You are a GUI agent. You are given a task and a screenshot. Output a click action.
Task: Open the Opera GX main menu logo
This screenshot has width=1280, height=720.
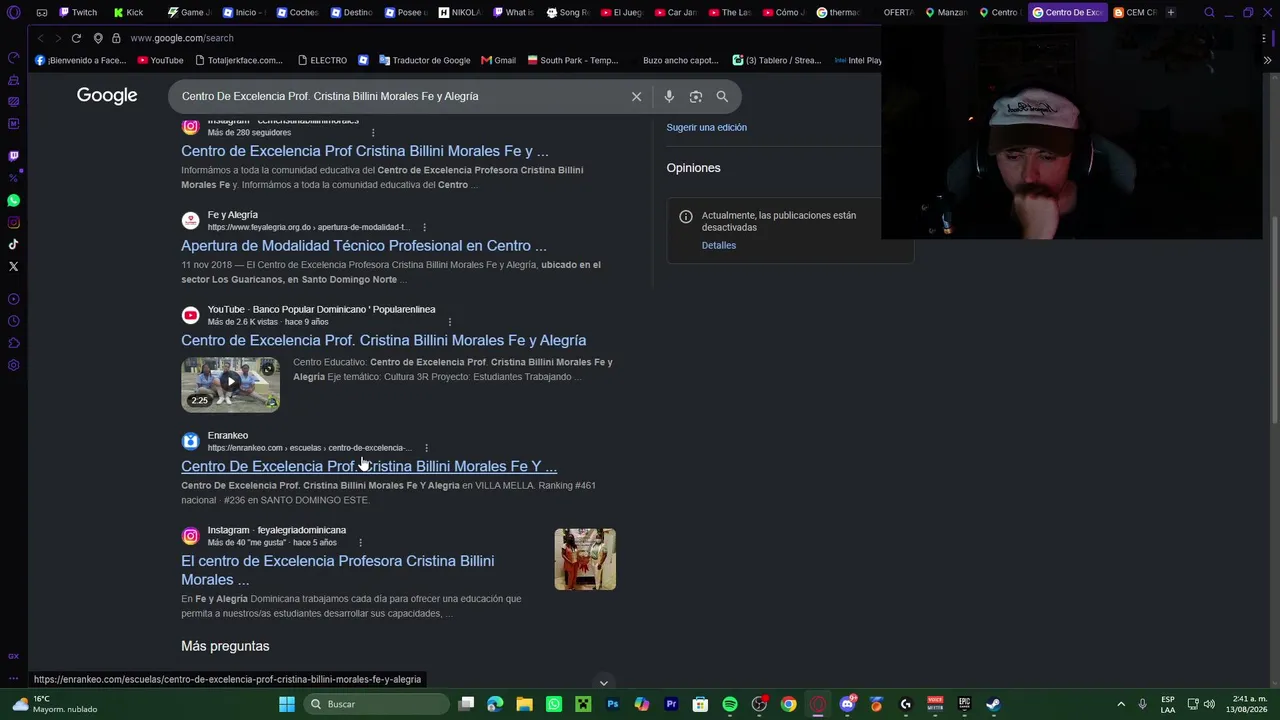13,12
